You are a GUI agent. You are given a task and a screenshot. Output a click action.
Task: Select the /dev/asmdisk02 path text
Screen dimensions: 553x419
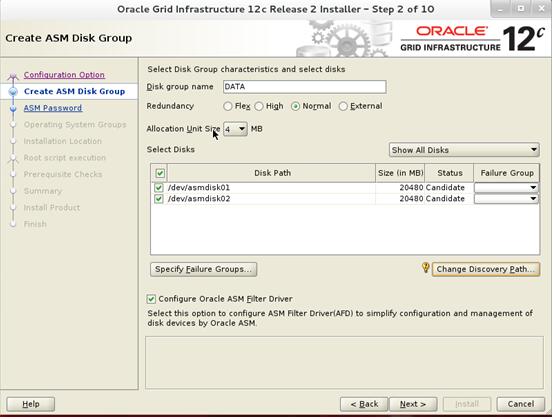tap(199, 199)
